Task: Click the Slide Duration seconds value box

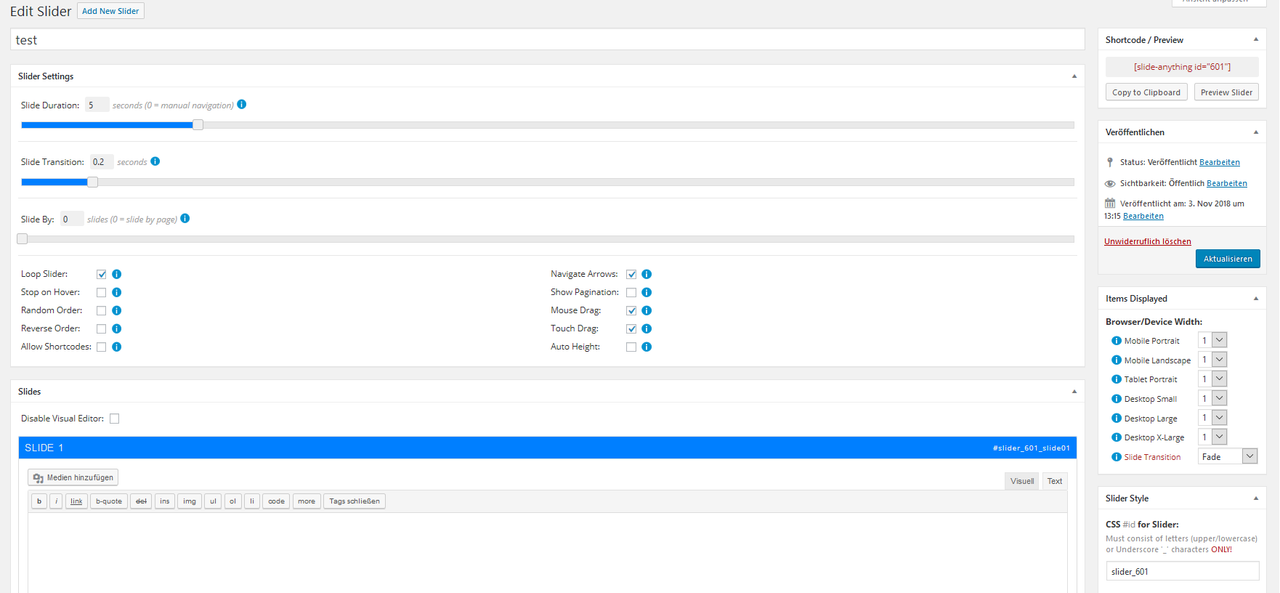Action: point(97,105)
